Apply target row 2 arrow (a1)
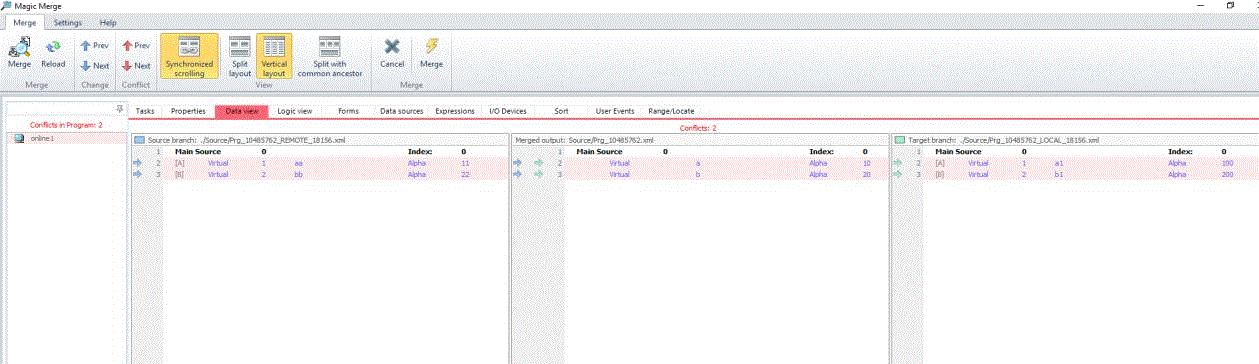Image resolution: width=1259 pixels, height=364 pixels. pyautogui.click(x=897, y=162)
